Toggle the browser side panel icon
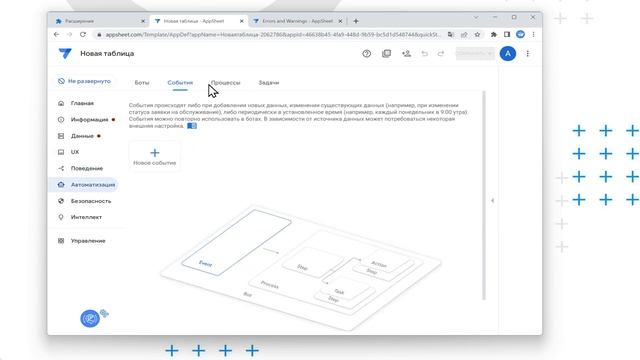This screenshot has height=360, width=640. click(x=507, y=35)
